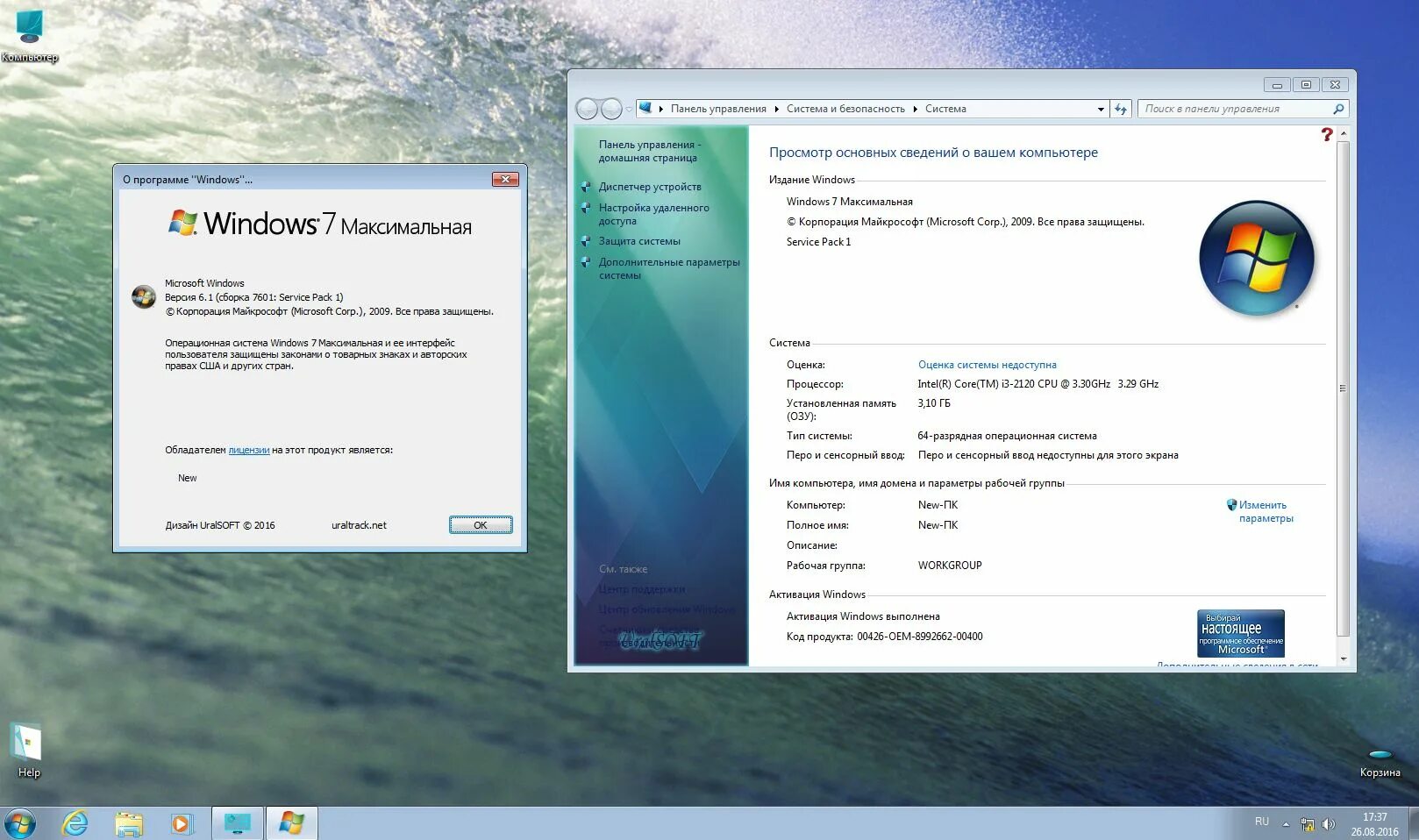Click the System window vertical scrollbar thumb

[x=1343, y=388]
